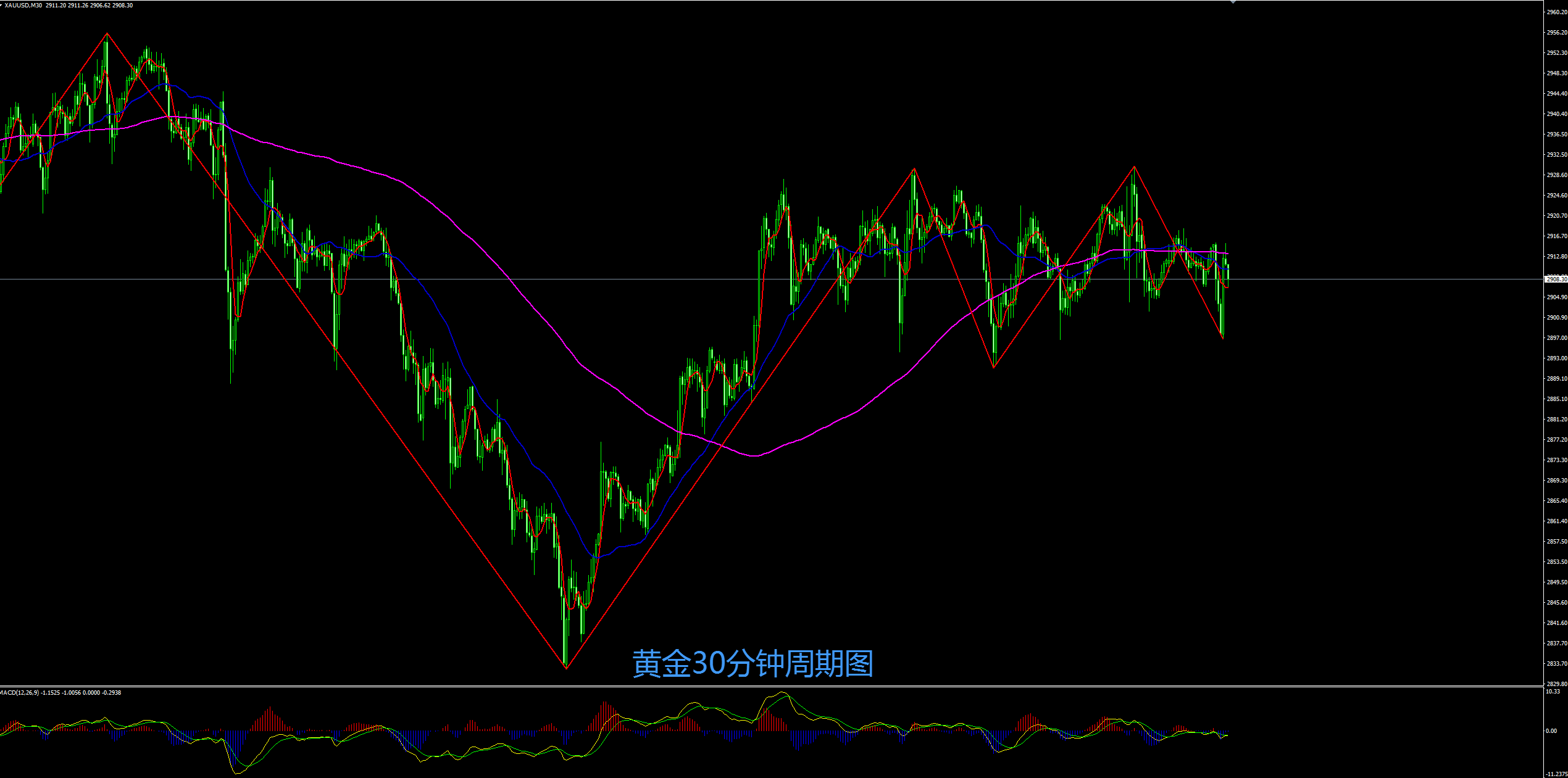Click price scale value 2936.50
This screenshot has height=778, width=1568.
[1557, 134]
